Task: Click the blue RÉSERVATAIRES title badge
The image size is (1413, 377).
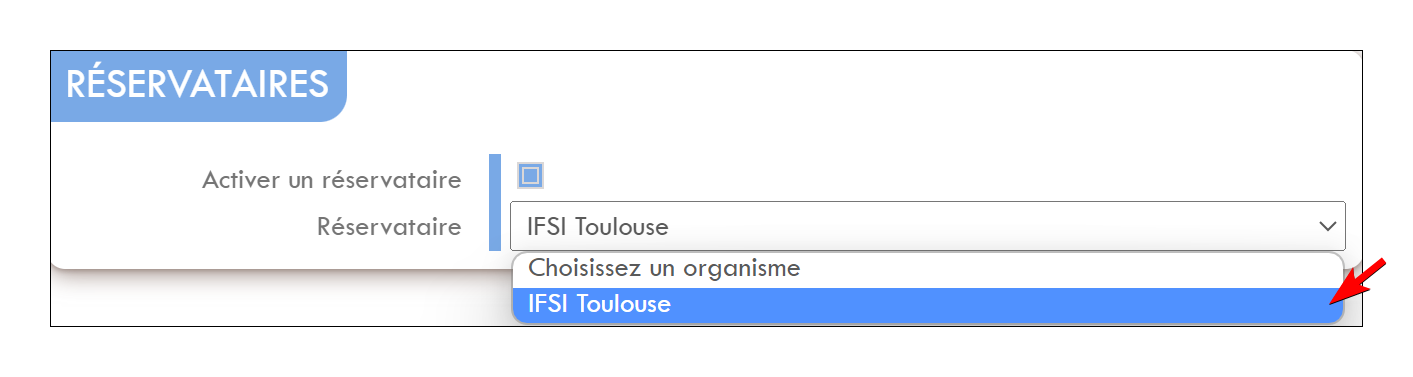Action: pyautogui.click(x=198, y=86)
